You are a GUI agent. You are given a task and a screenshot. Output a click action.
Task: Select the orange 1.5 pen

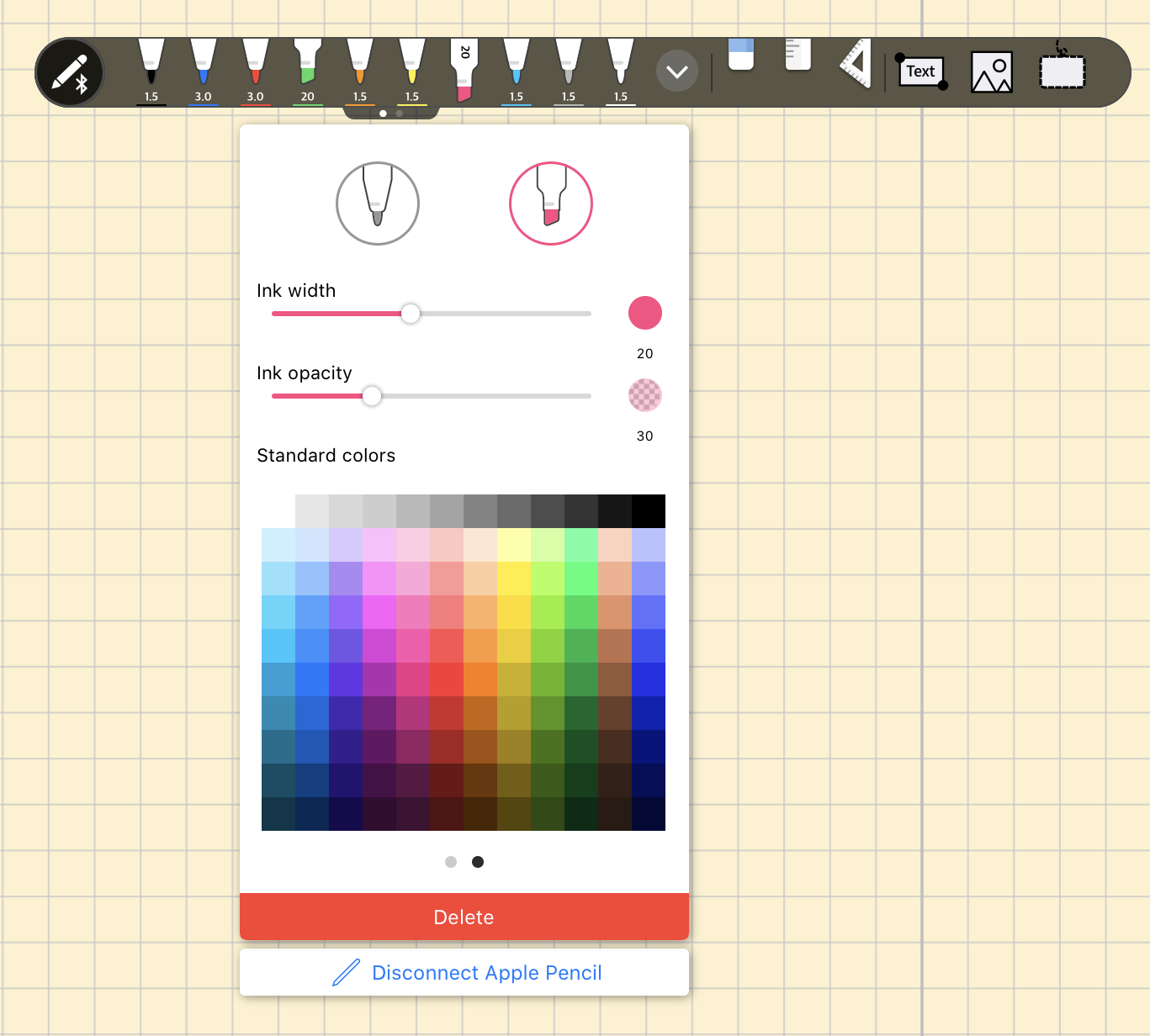click(x=360, y=71)
